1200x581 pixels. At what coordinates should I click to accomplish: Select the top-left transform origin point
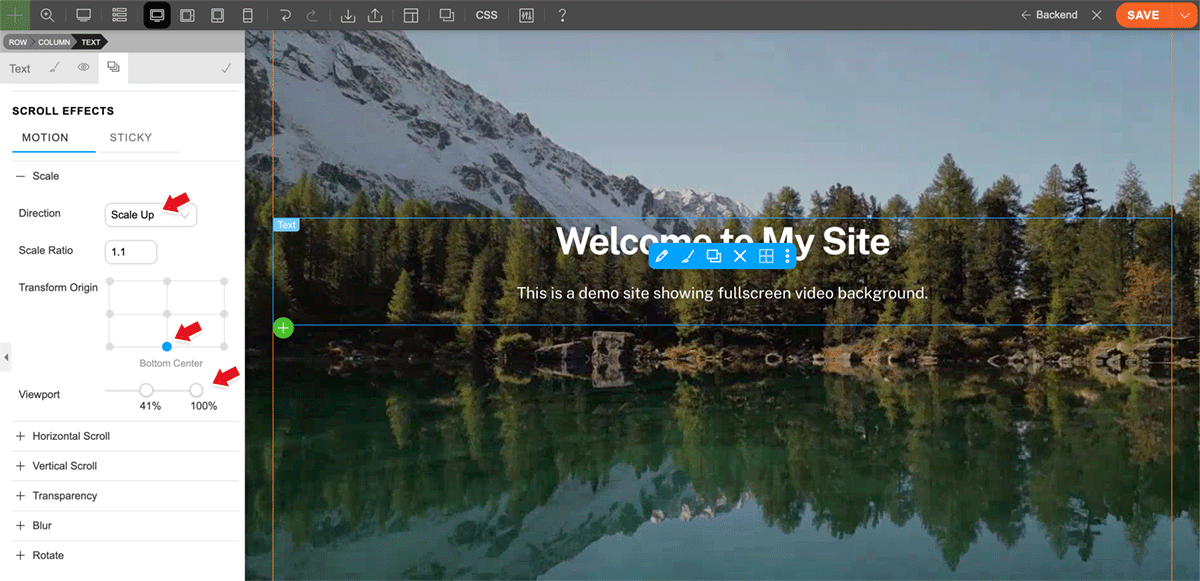110,282
